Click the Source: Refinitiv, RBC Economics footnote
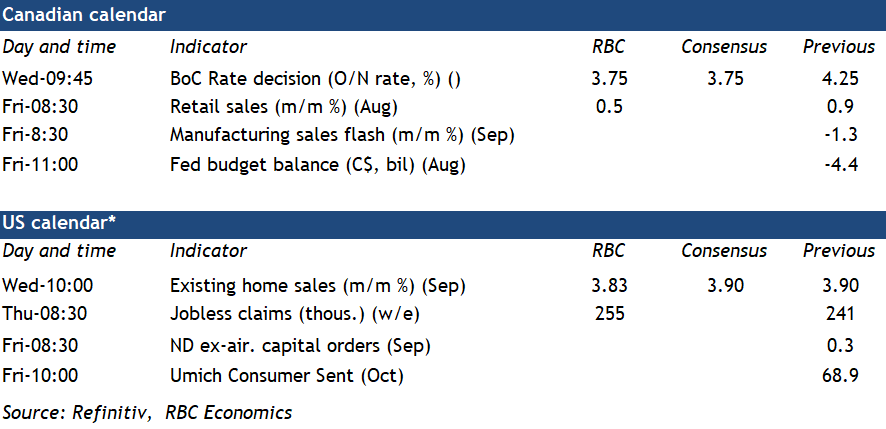The height and width of the screenshot is (429, 886). point(147,411)
